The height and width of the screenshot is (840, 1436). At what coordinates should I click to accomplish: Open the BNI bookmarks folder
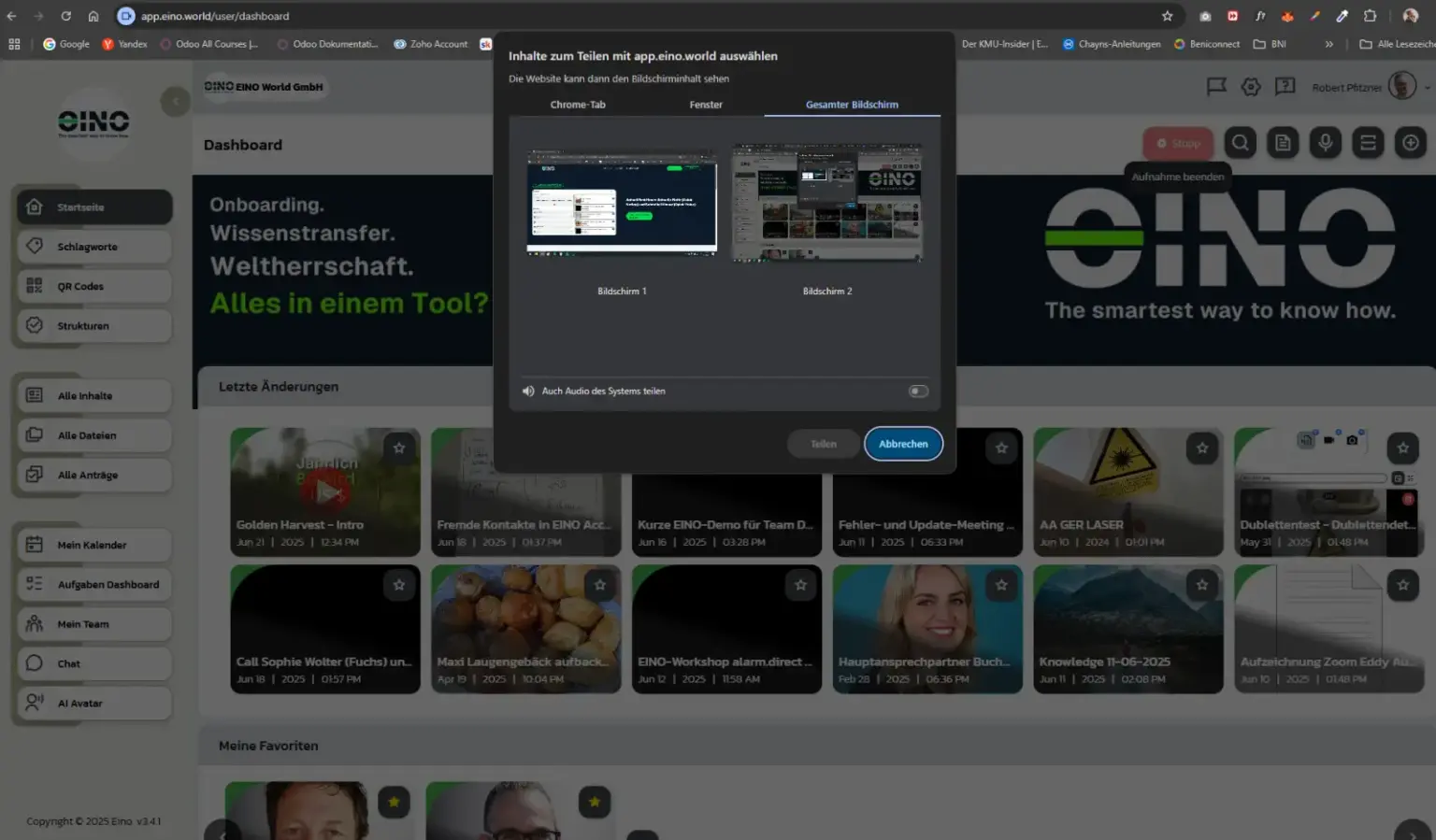point(1270,44)
